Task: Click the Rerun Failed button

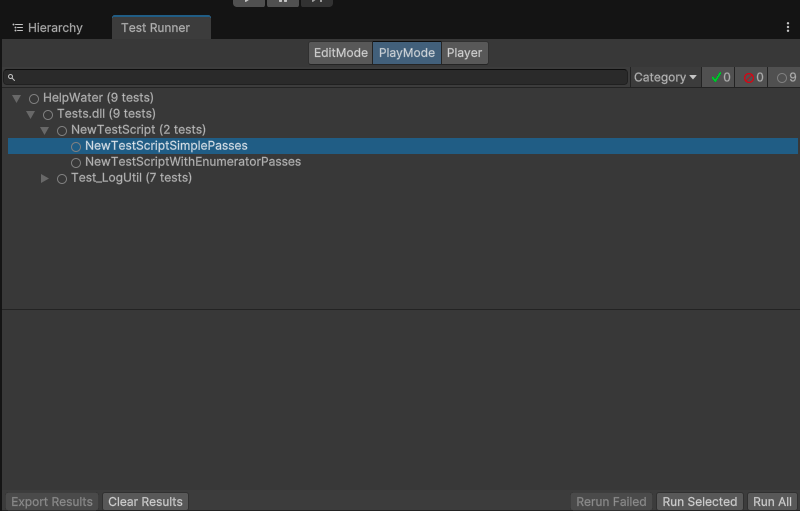Action: point(611,502)
